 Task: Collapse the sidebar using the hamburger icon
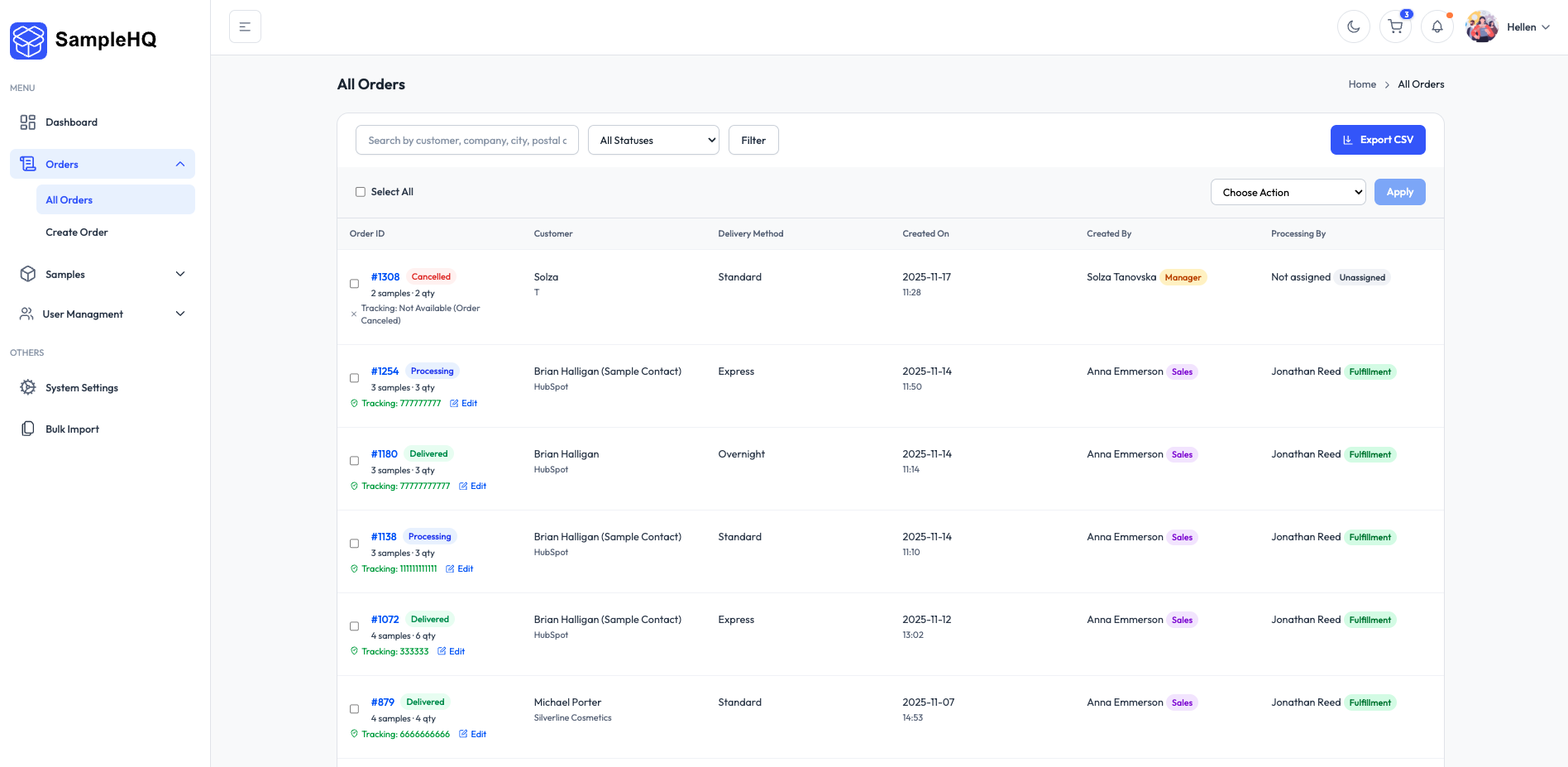click(x=245, y=26)
